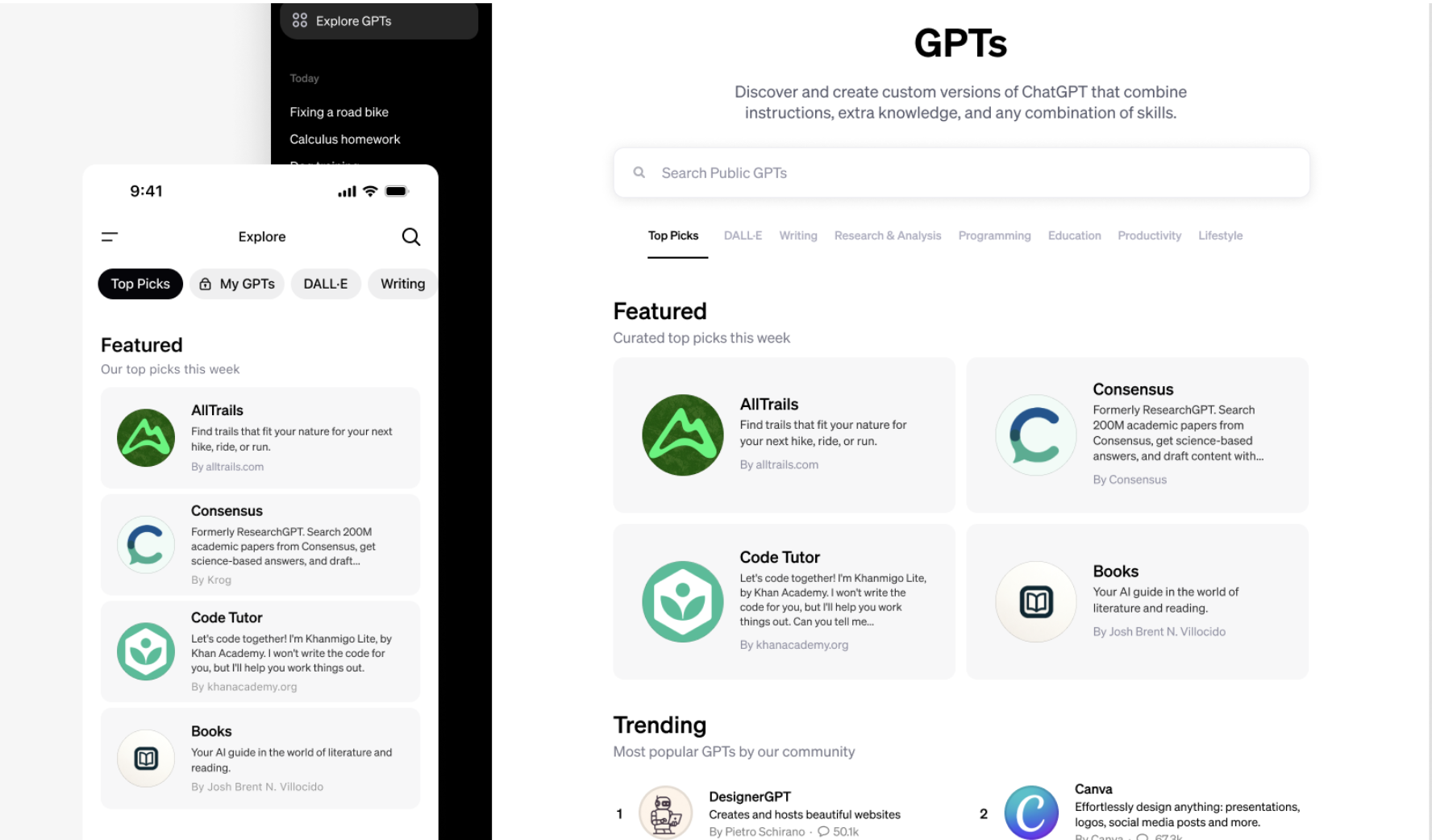Open the 'Fixing a road bike' chat
Viewport: 1432px width, 840px height.
pos(339,112)
